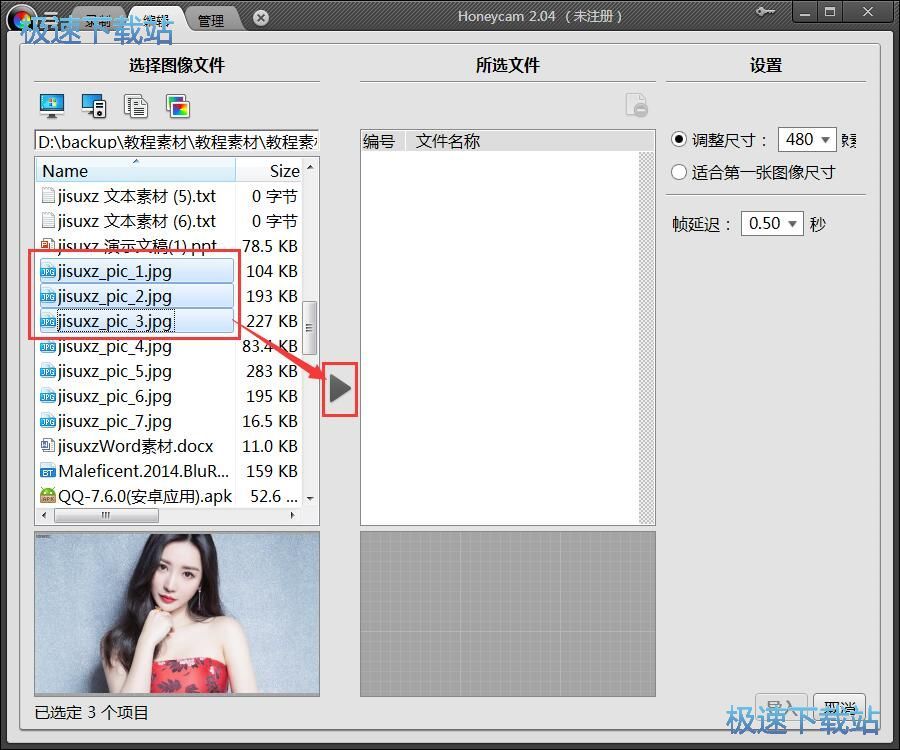Open the Documents folder icon
The height and width of the screenshot is (750, 900).
pos(136,106)
